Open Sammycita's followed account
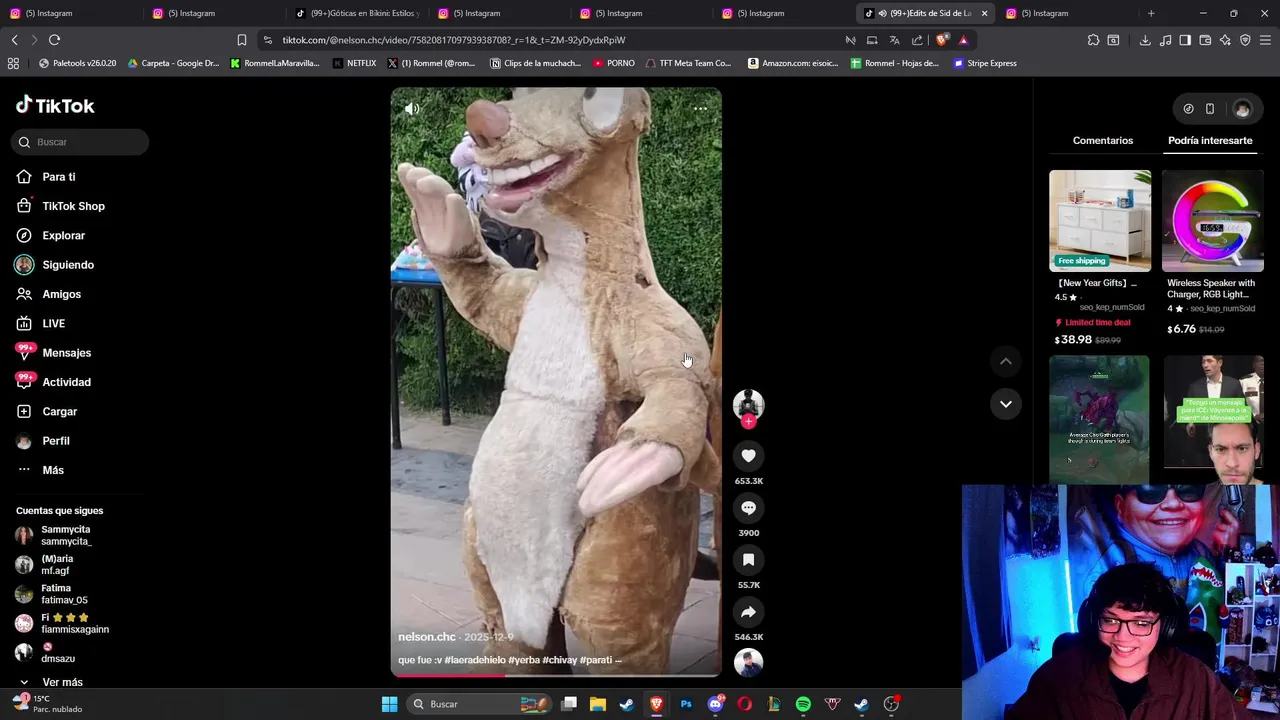 pos(66,535)
